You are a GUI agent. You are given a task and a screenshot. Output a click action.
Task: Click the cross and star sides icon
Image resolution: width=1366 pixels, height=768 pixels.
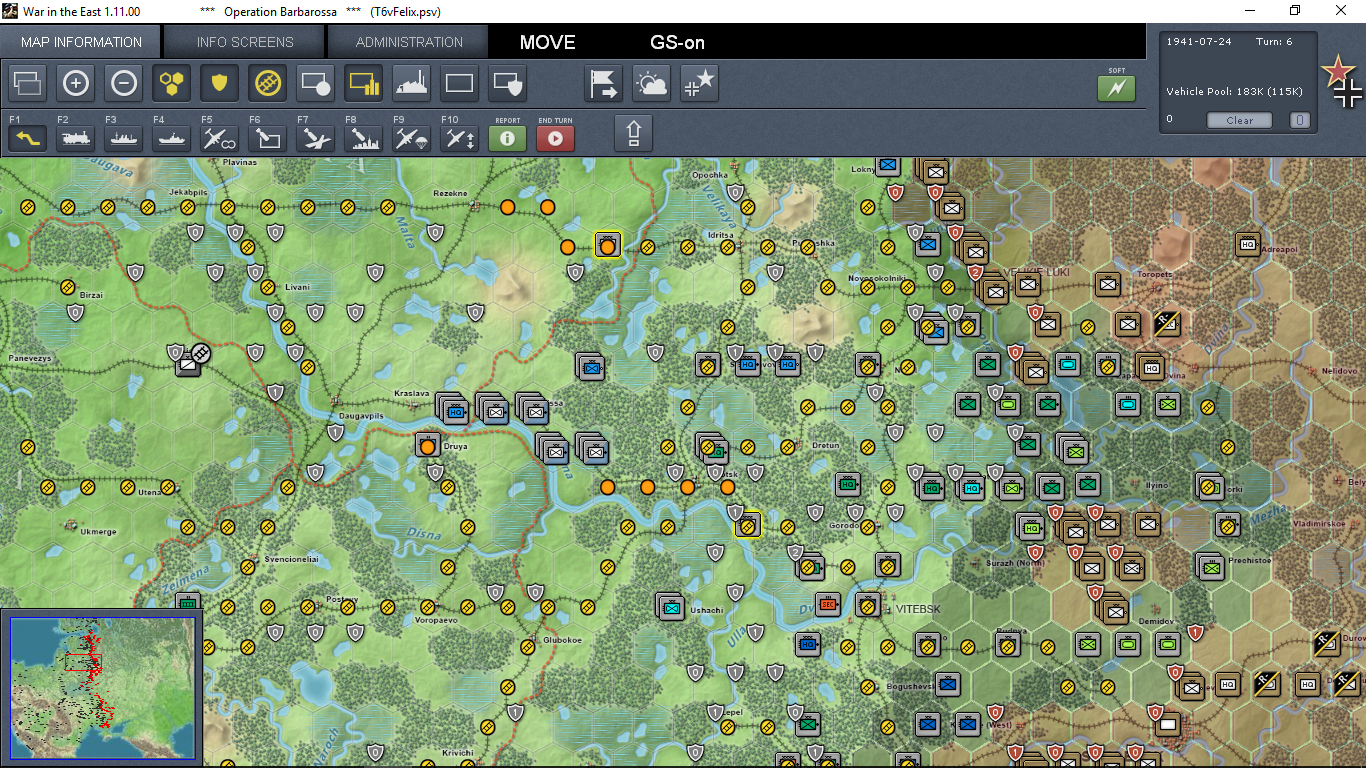point(700,84)
